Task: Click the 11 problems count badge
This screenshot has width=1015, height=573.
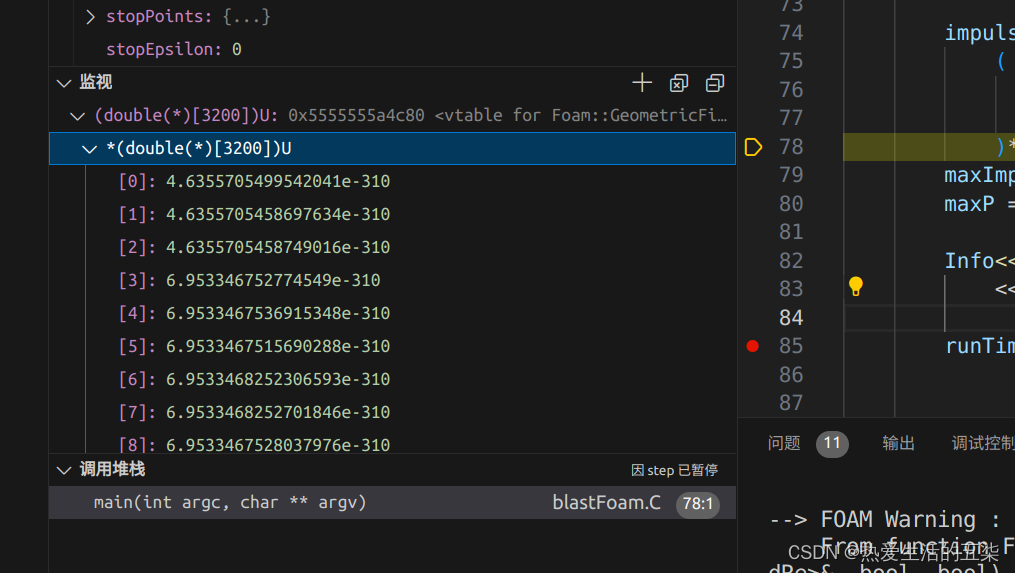Action: [832, 444]
